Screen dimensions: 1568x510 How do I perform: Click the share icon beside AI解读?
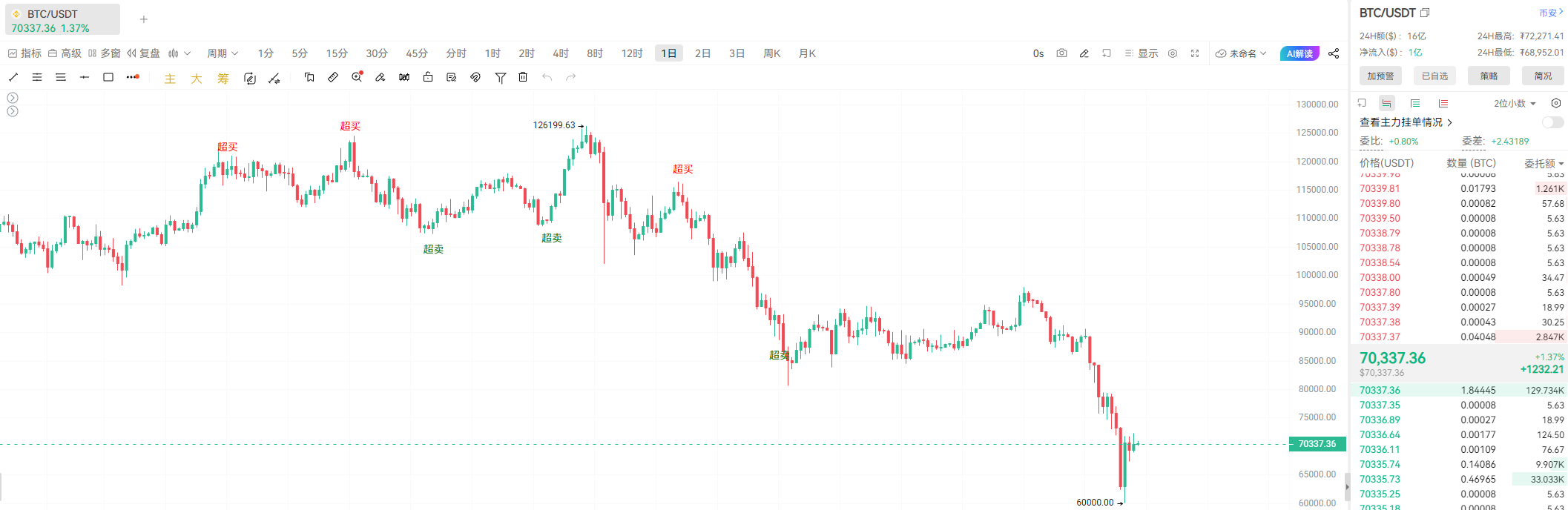click(x=1334, y=53)
